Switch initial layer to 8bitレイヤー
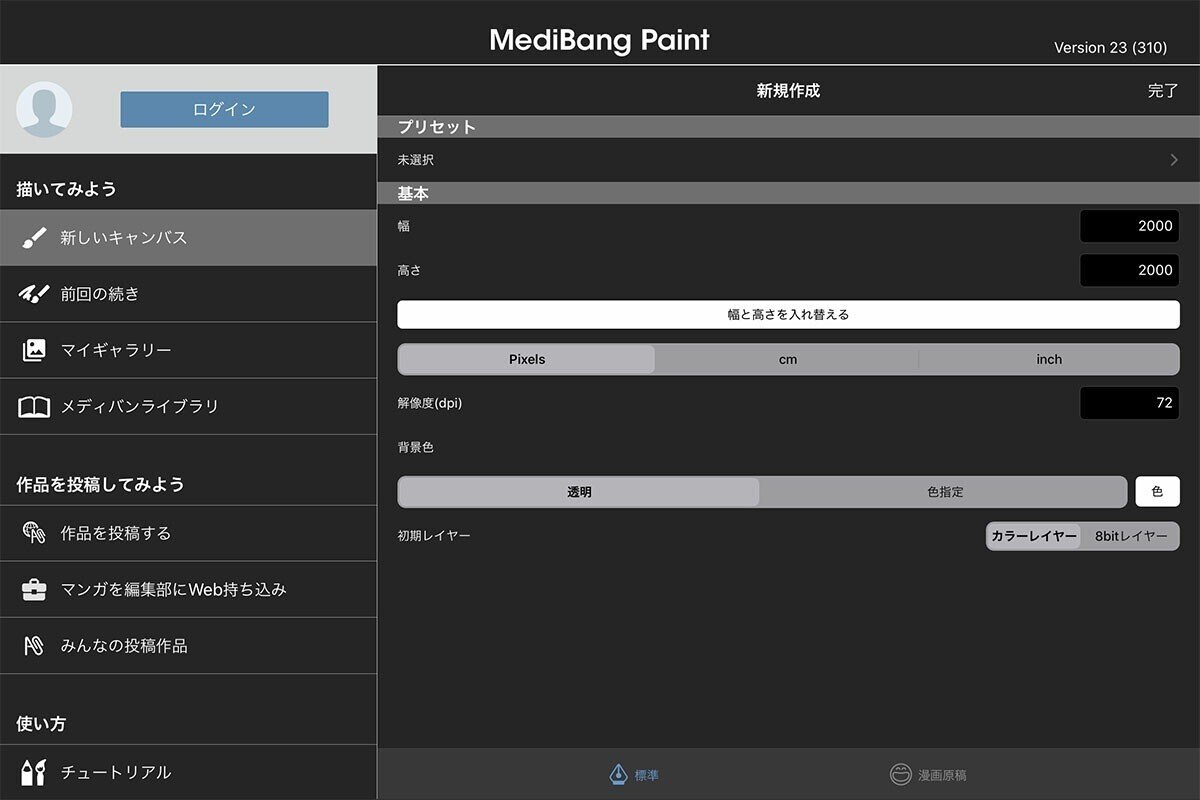This screenshot has width=1200, height=800. [1131, 536]
